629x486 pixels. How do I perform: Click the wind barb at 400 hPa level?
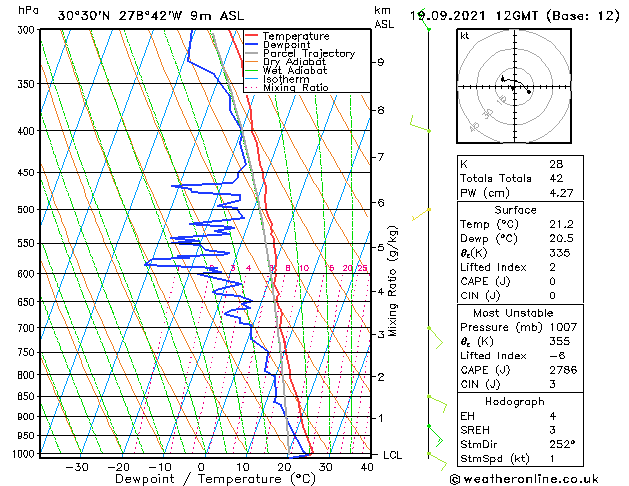click(x=418, y=124)
